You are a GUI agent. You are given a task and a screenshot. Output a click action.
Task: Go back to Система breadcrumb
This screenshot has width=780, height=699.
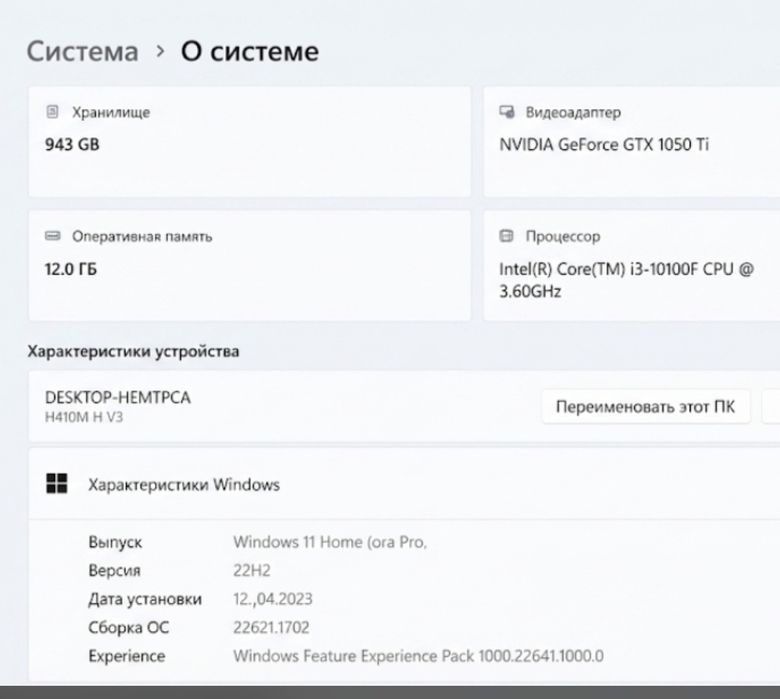coord(83,51)
